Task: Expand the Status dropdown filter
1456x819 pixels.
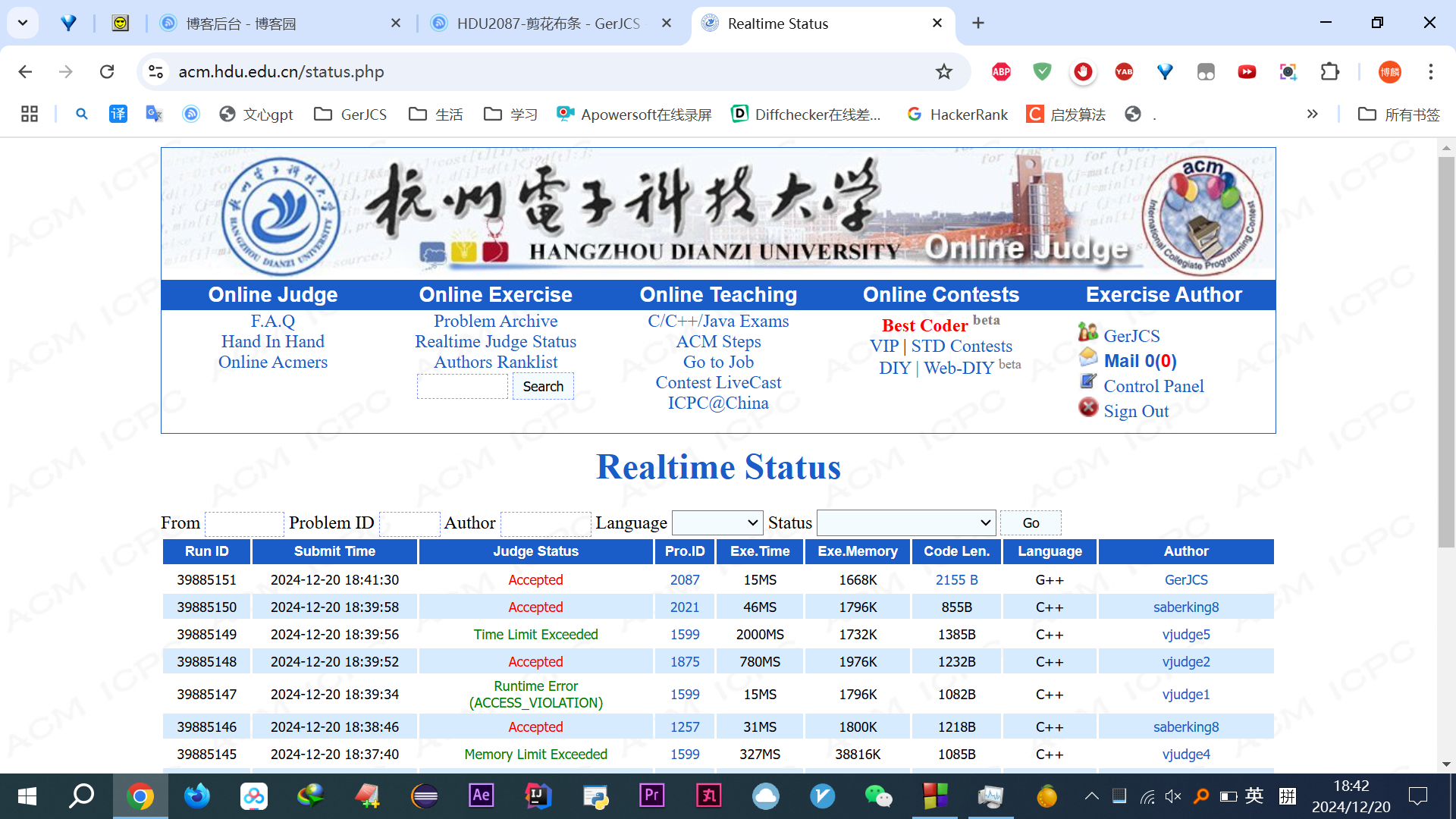Action: [905, 522]
